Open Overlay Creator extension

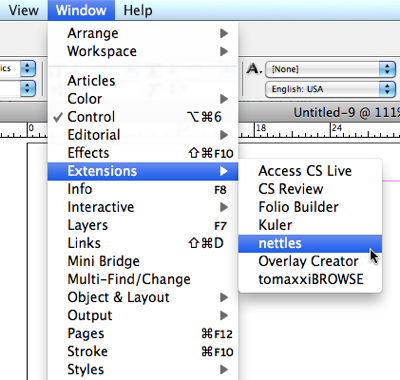point(310,261)
